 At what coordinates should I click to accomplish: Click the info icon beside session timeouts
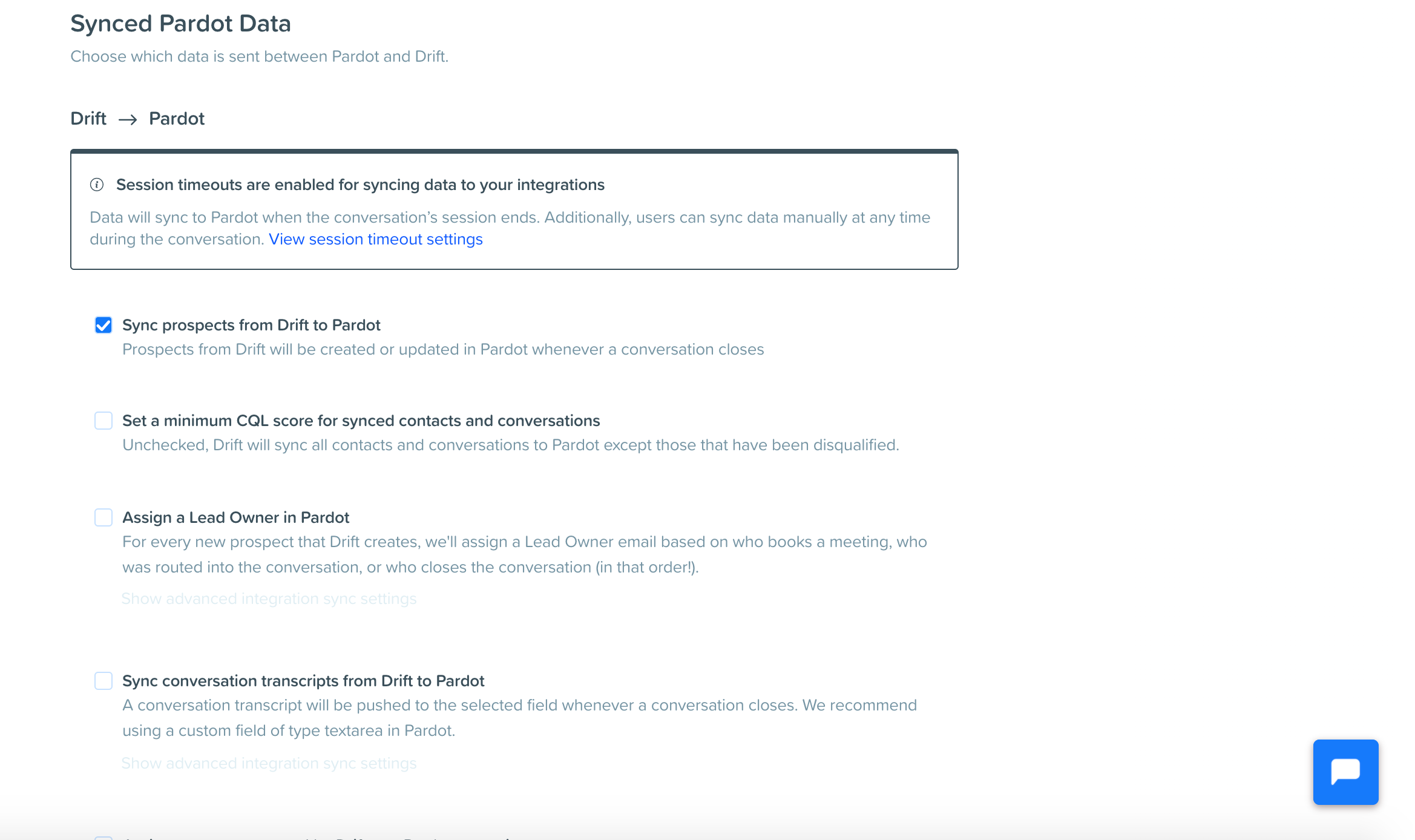click(x=97, y=185)
